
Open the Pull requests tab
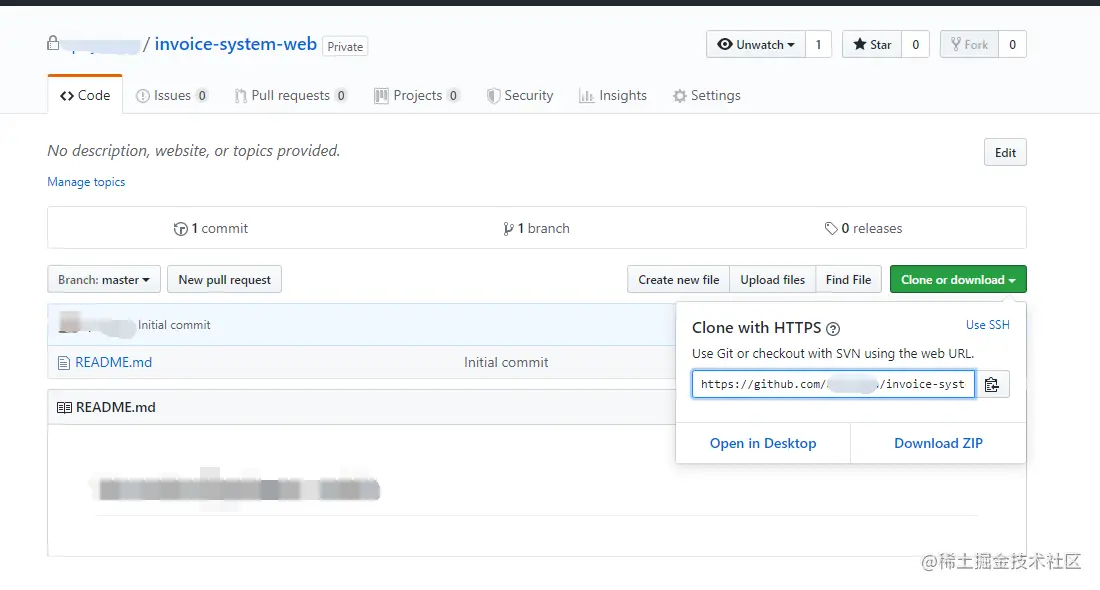[290, 95]
